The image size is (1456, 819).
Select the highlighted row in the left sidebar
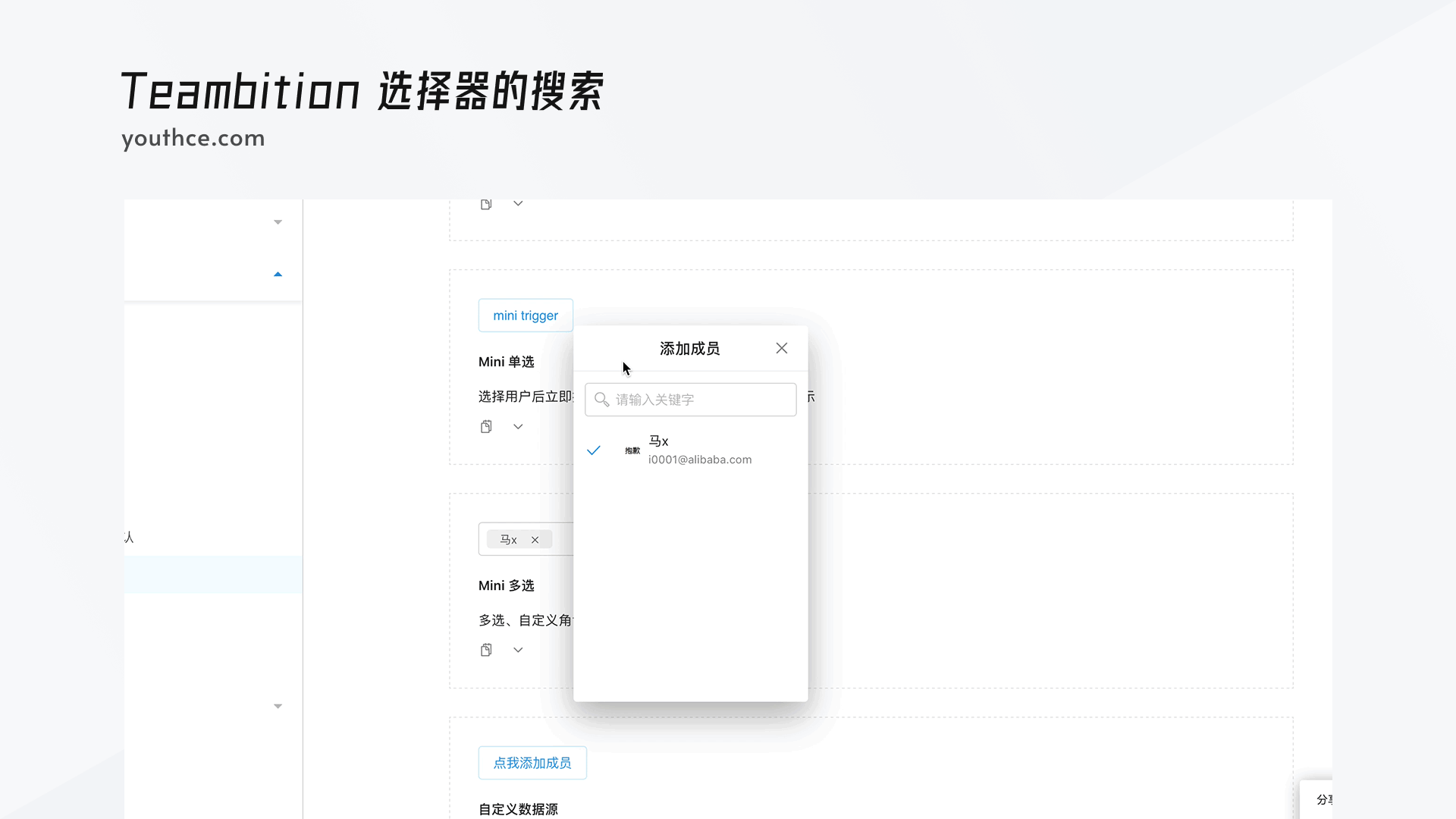pos(212,575)
